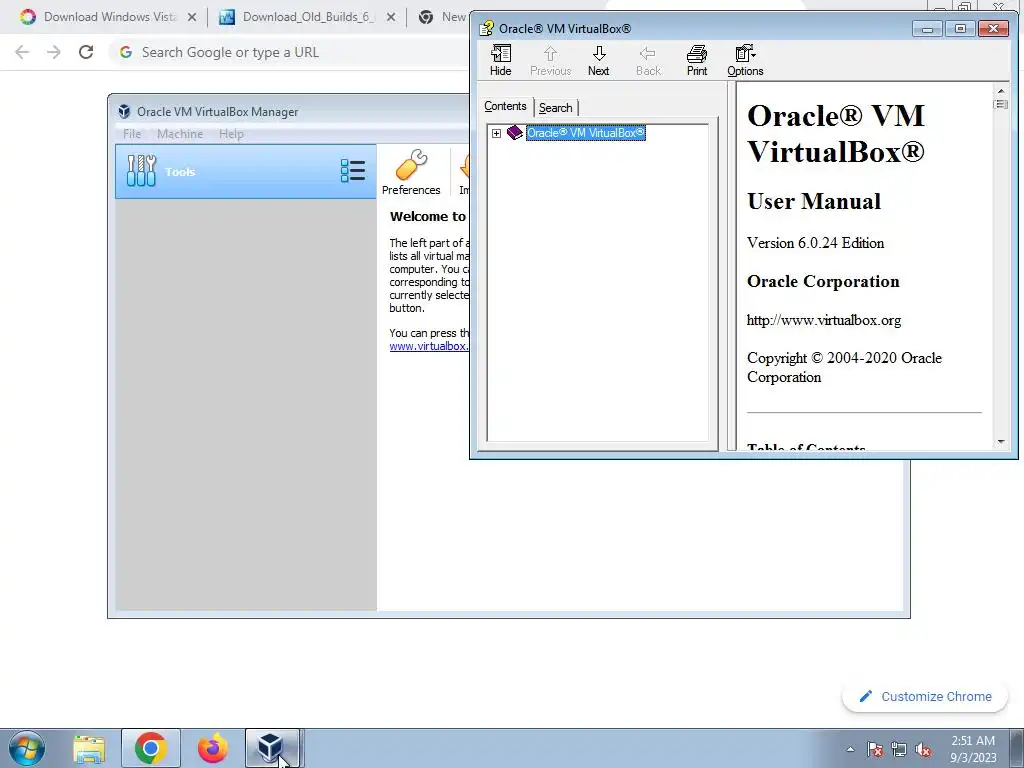Click the Print icon in help viewer
Viewport: 1024px width, 768px height.
pos(696,60)
